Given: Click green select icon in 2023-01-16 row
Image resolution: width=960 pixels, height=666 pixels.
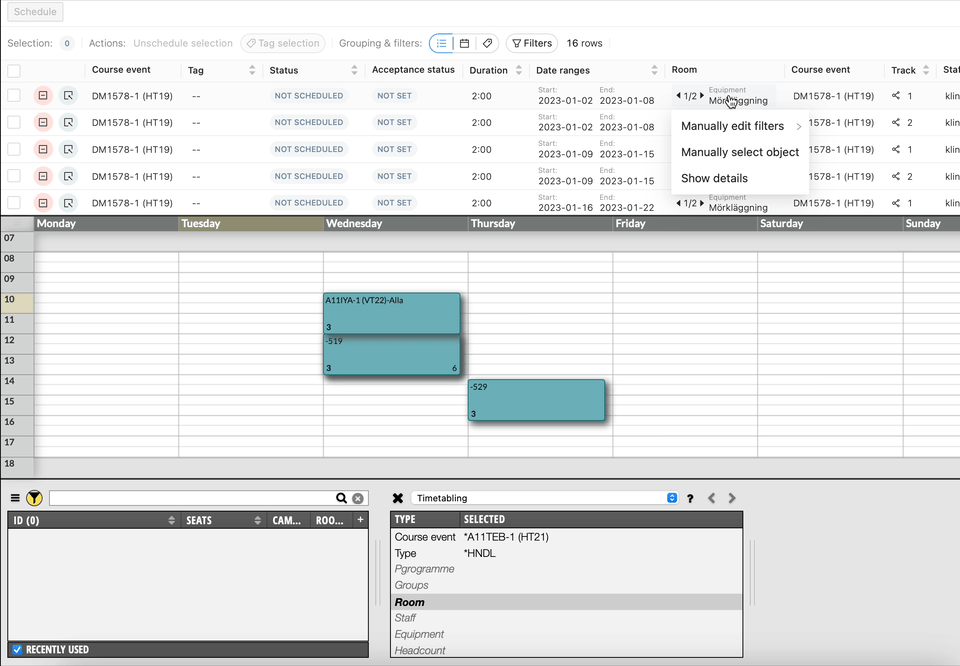Looking at the screenshot, I should (x=68, y=203).
